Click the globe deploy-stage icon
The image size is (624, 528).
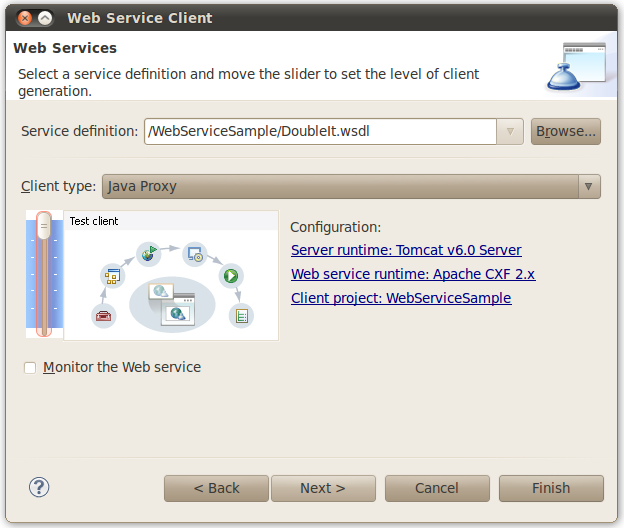149,253
